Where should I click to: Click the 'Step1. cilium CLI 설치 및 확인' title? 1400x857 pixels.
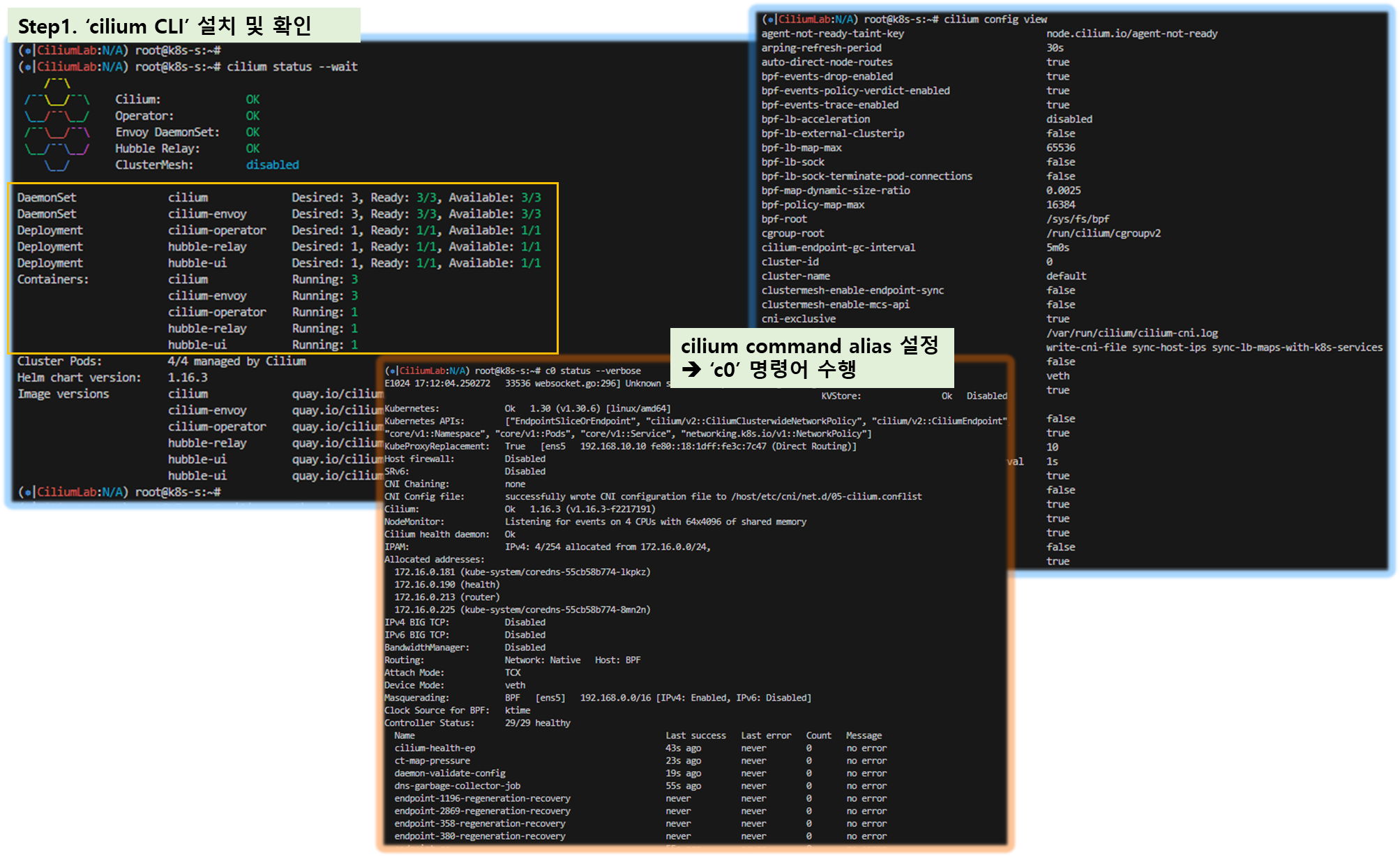tap(165, 27)
